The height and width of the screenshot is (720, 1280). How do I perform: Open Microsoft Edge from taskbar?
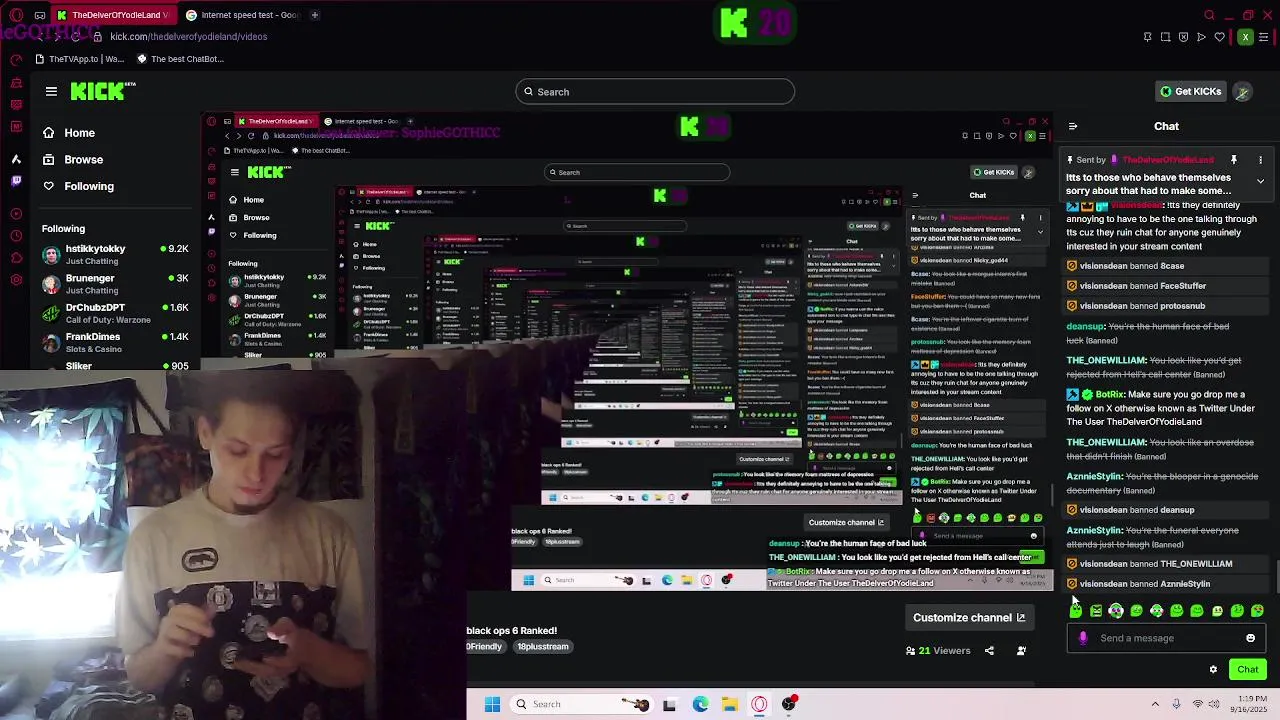(700, 705)
